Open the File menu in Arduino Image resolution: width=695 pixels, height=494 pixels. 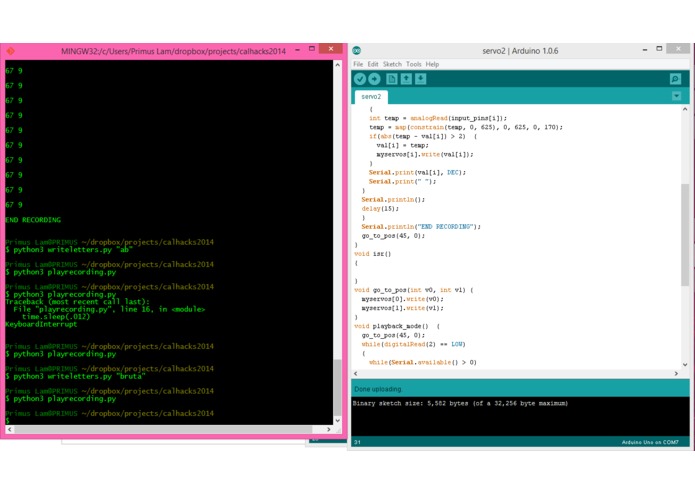(358, 64)
